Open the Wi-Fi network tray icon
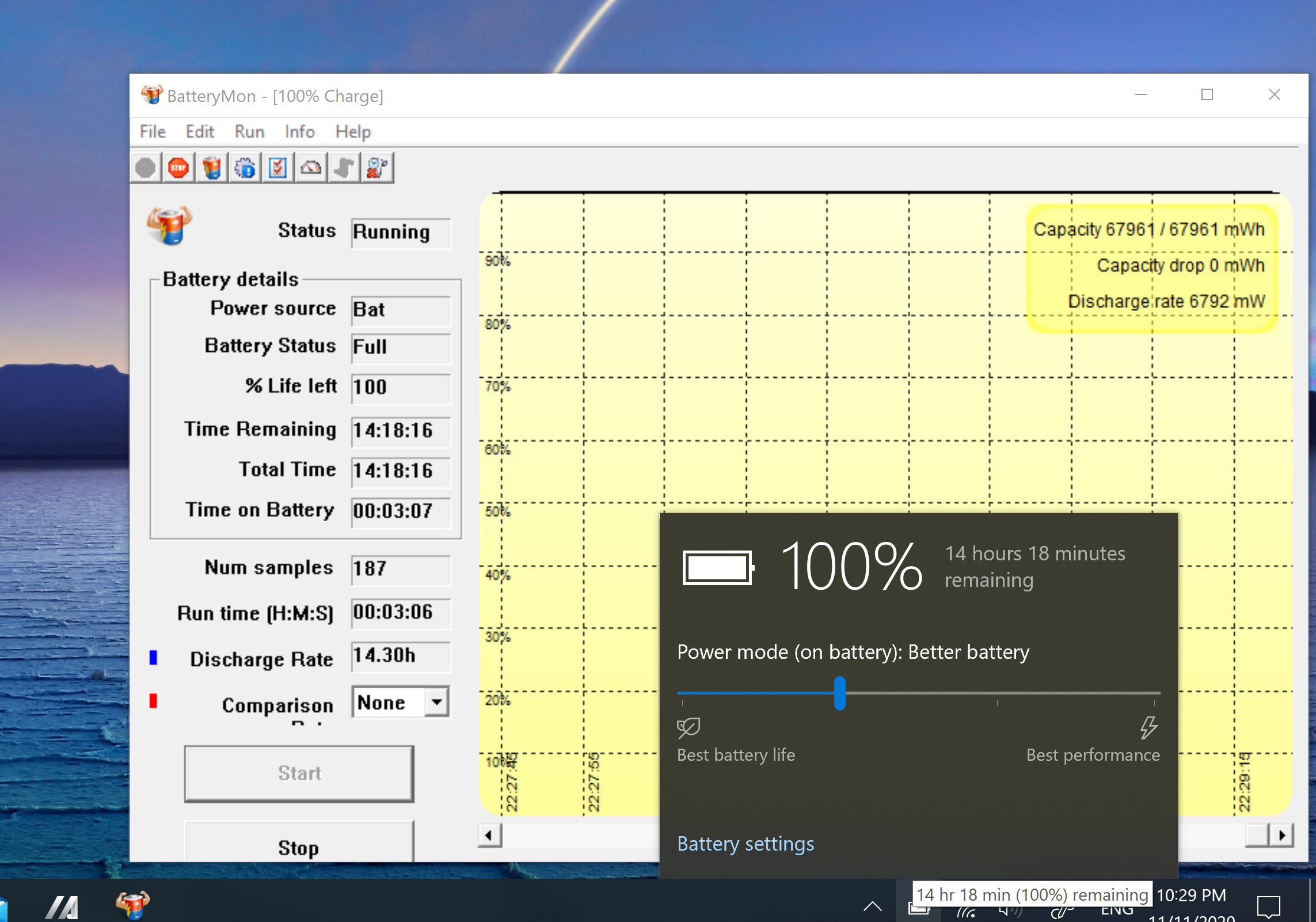 pyautogui.click(x=967, y=913)
